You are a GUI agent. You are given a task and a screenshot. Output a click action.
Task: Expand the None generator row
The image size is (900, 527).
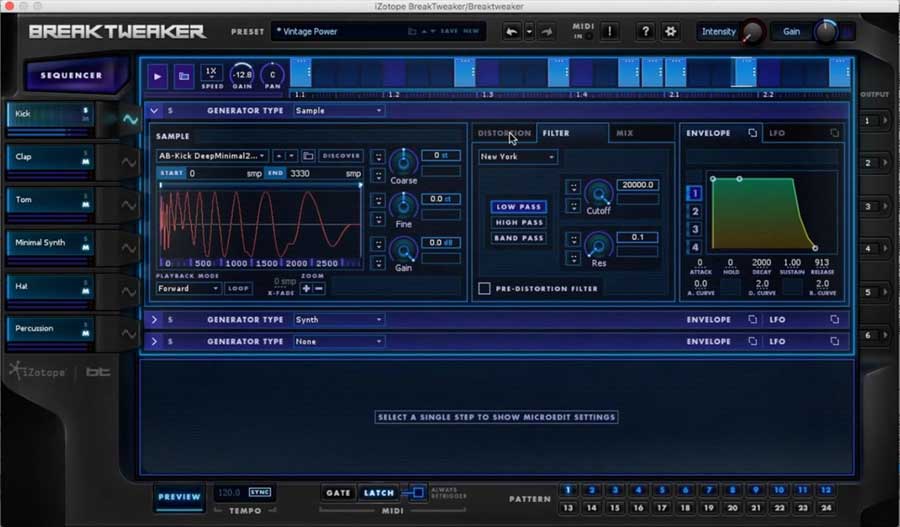click(154, 341)
